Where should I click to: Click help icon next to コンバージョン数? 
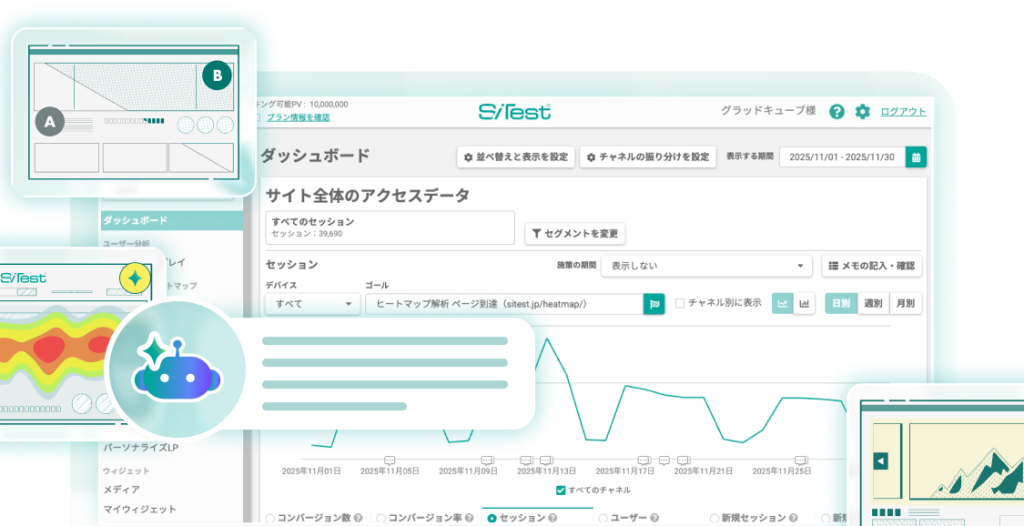(358, 518)
